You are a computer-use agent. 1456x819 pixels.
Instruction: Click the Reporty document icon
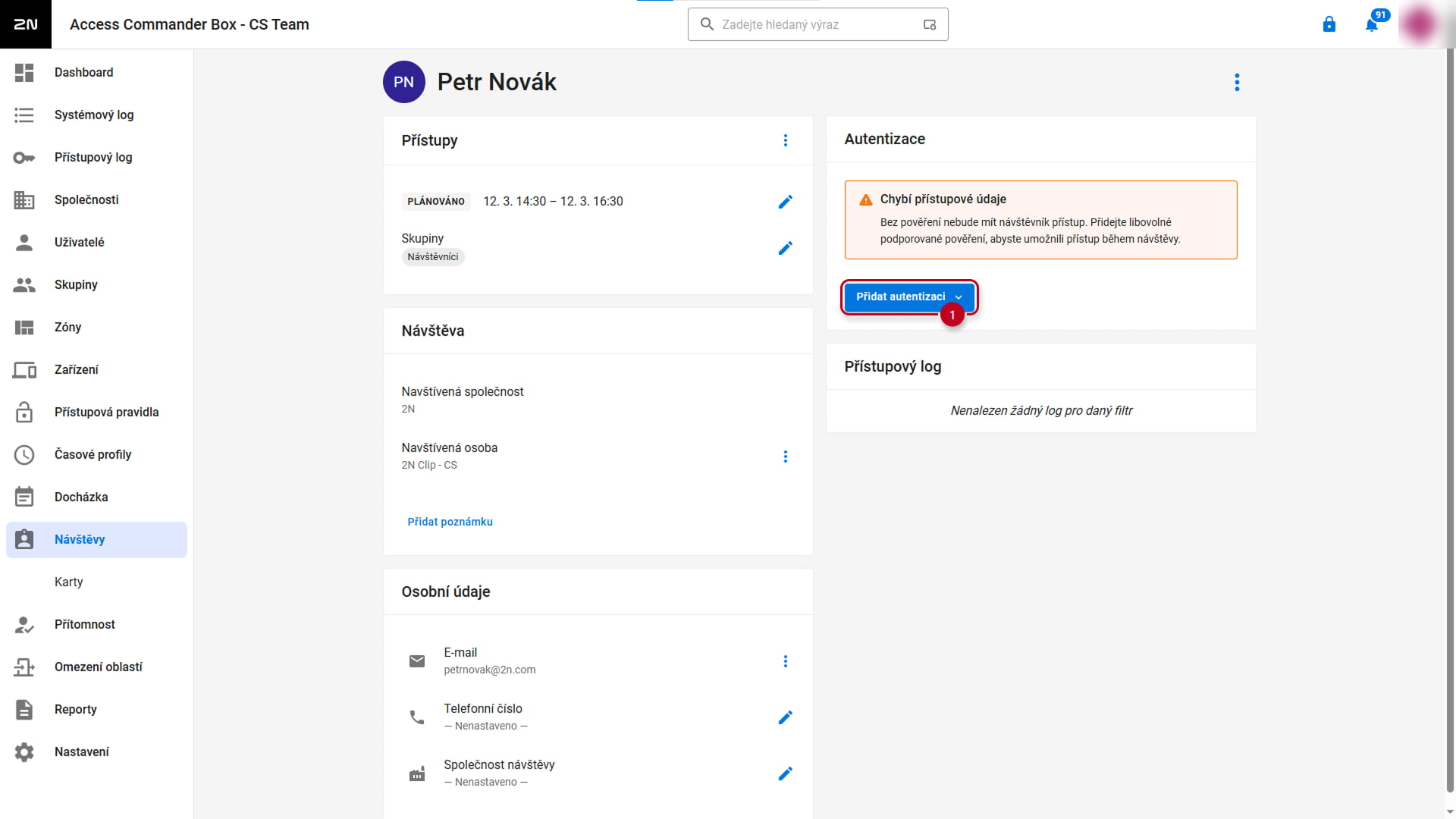24,710
